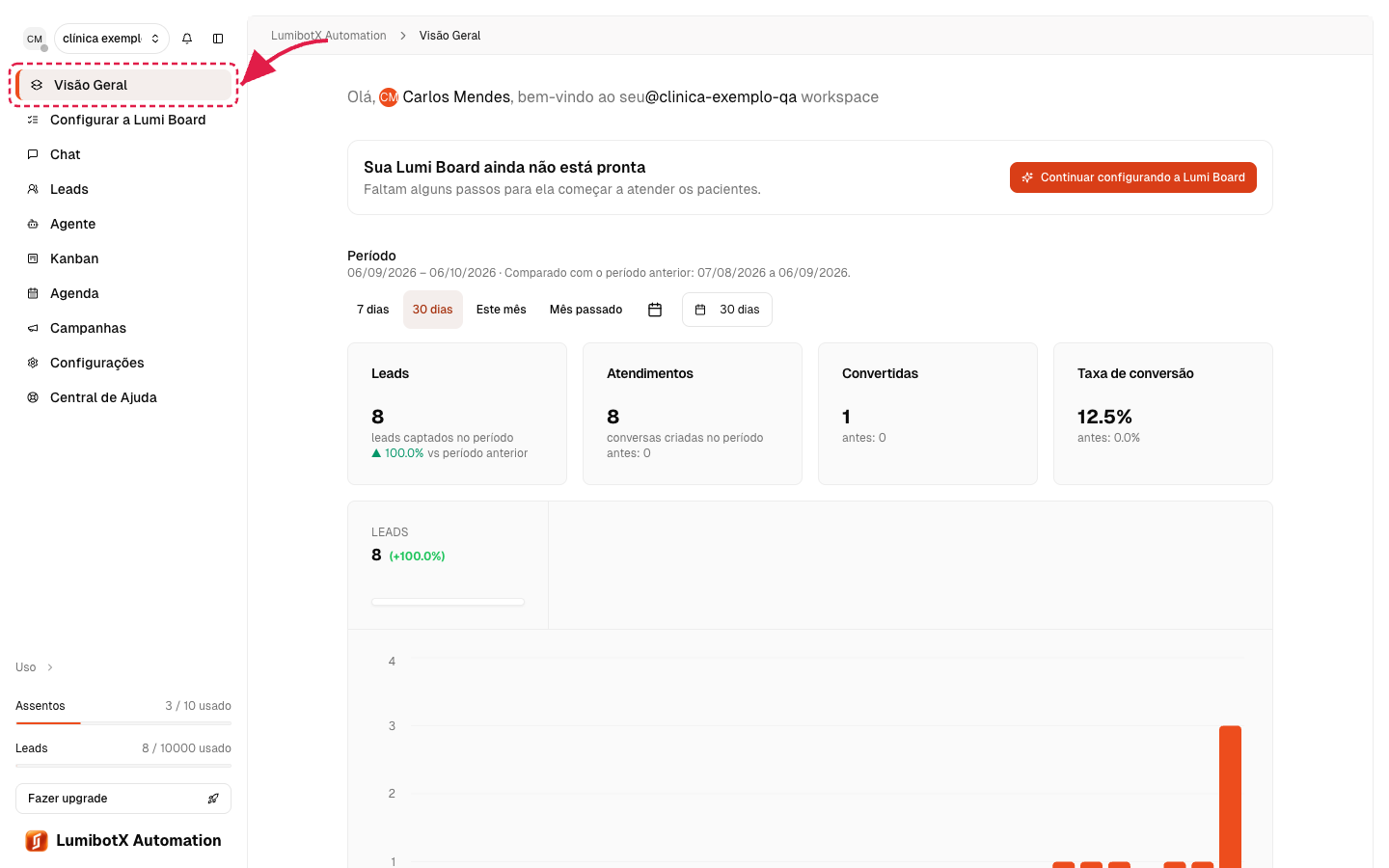The image size is (1389, 868).
Task: Click the LEADS chart progress bar
Action: click(x=448, y=602)
